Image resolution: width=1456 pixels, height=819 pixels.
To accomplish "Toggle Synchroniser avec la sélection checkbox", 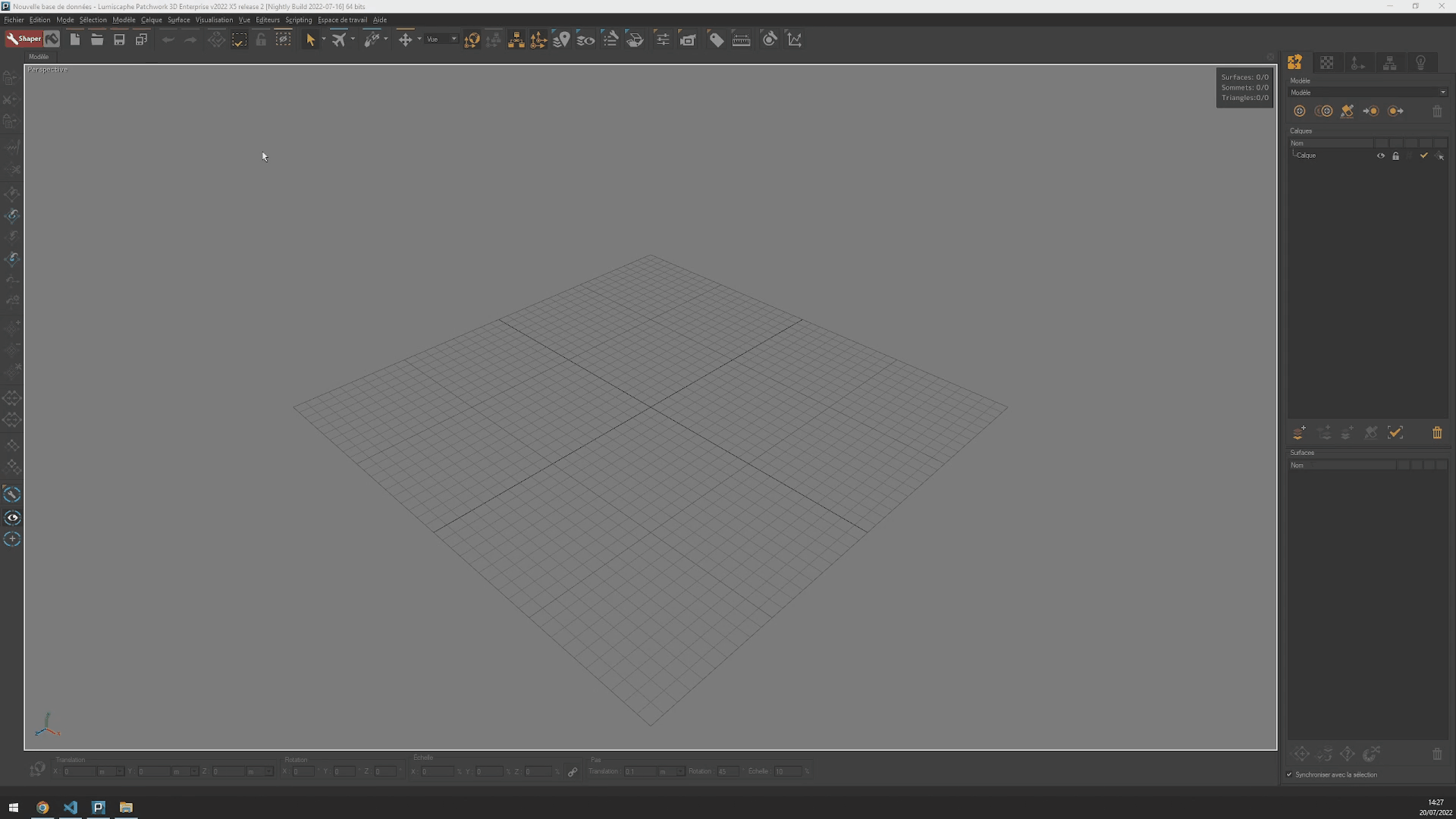I will (1289, 774).
